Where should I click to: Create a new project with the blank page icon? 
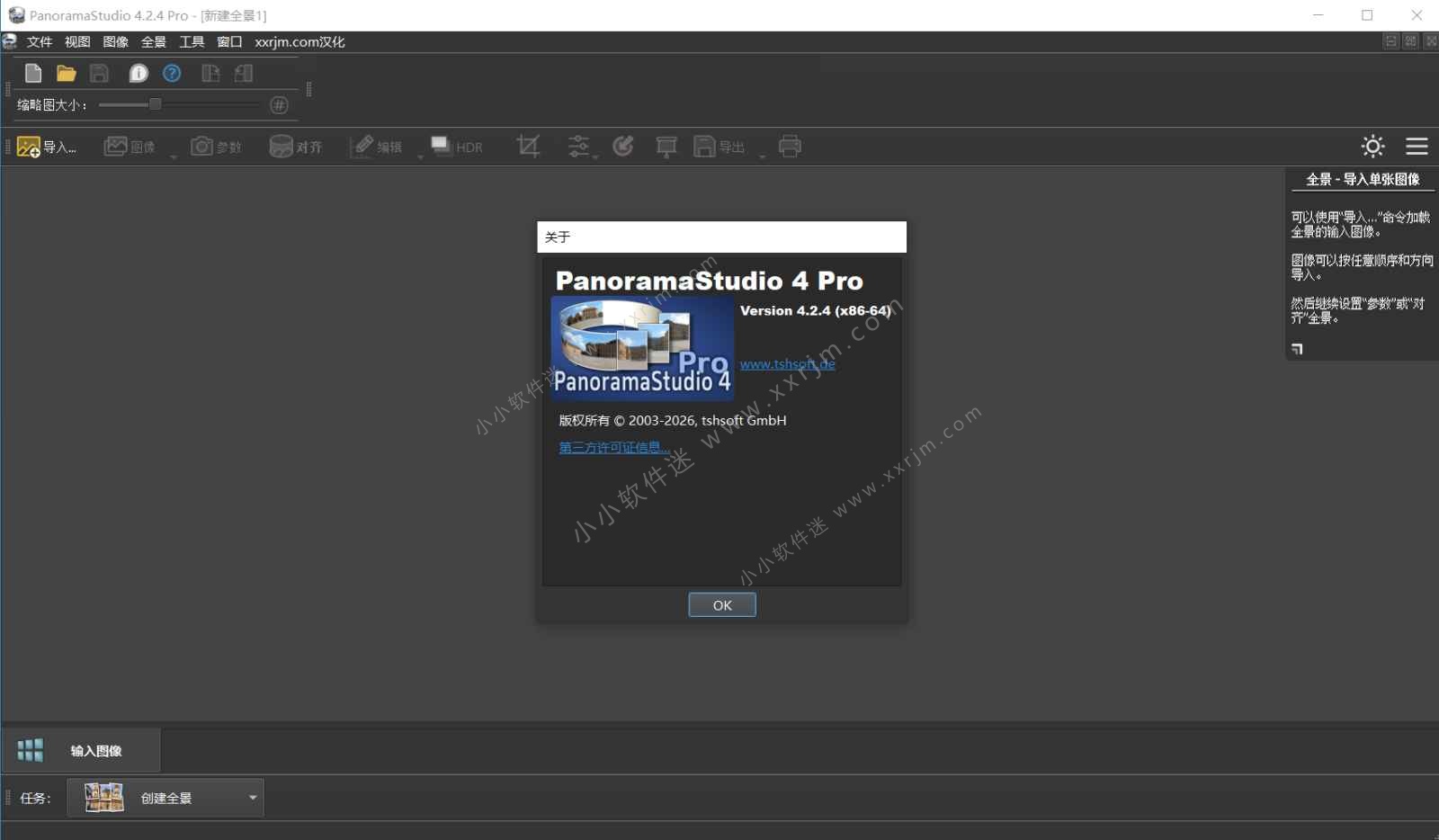click(x=33, y=74)
